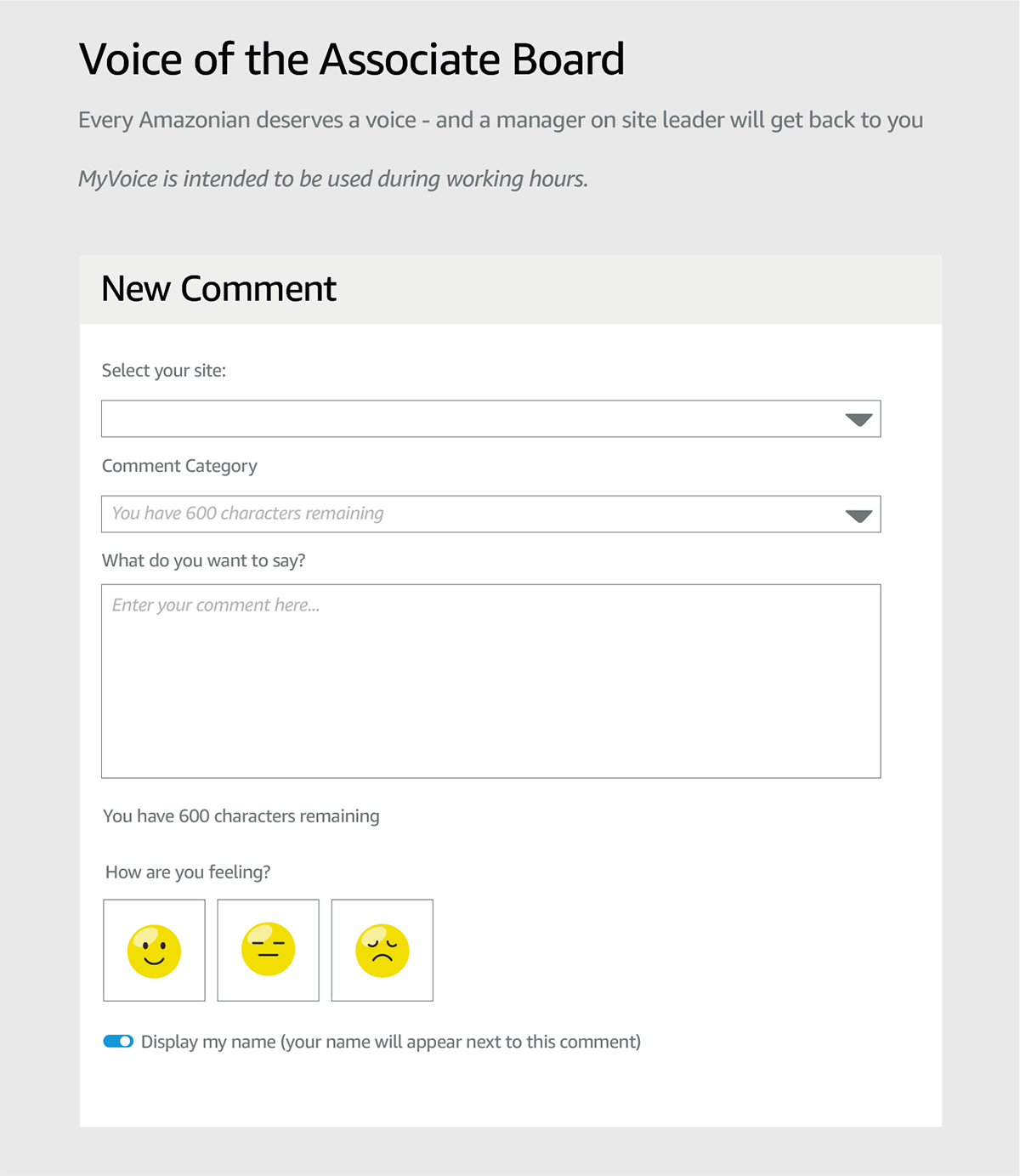Click the Comment Category label
Viewport: 1020px width, 1176px height.
[179, 466]
